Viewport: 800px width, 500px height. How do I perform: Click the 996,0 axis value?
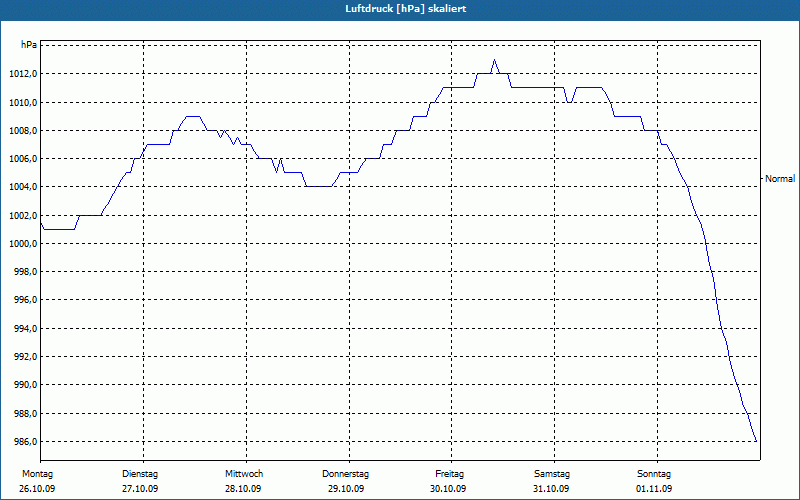(x=25, y=299)
